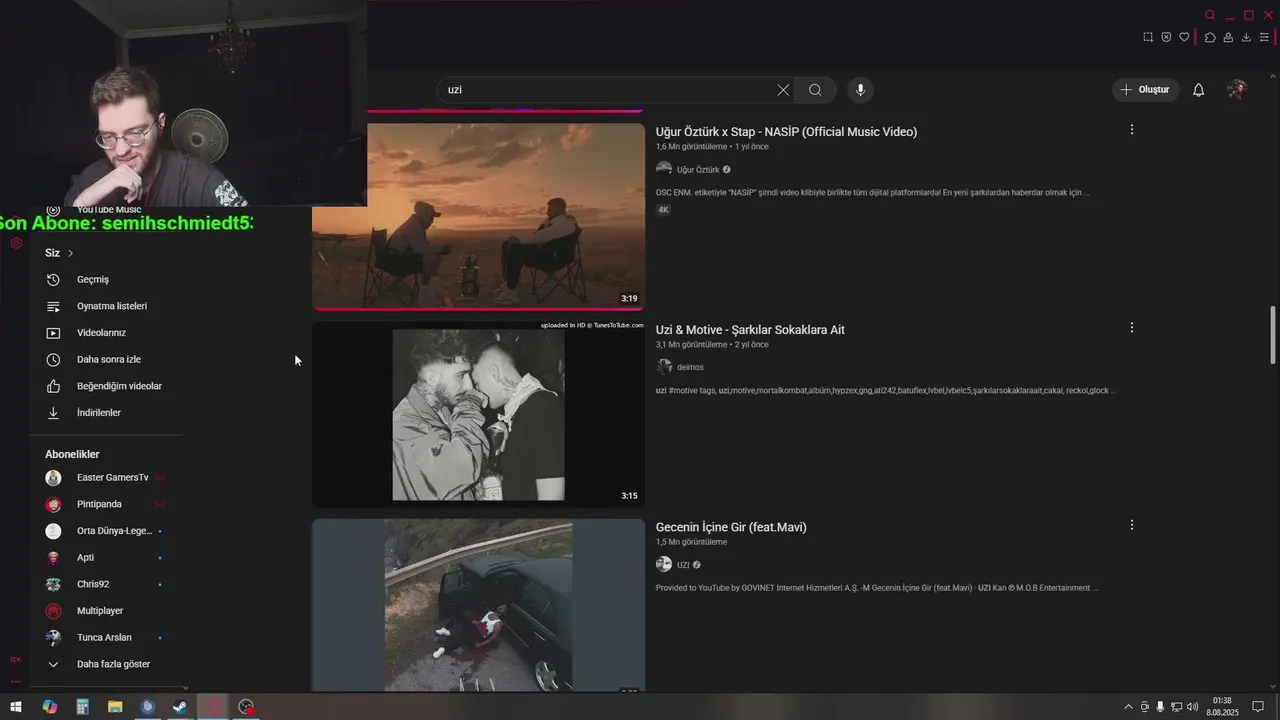Open options for the NASİP video

tap(1132, 130)
